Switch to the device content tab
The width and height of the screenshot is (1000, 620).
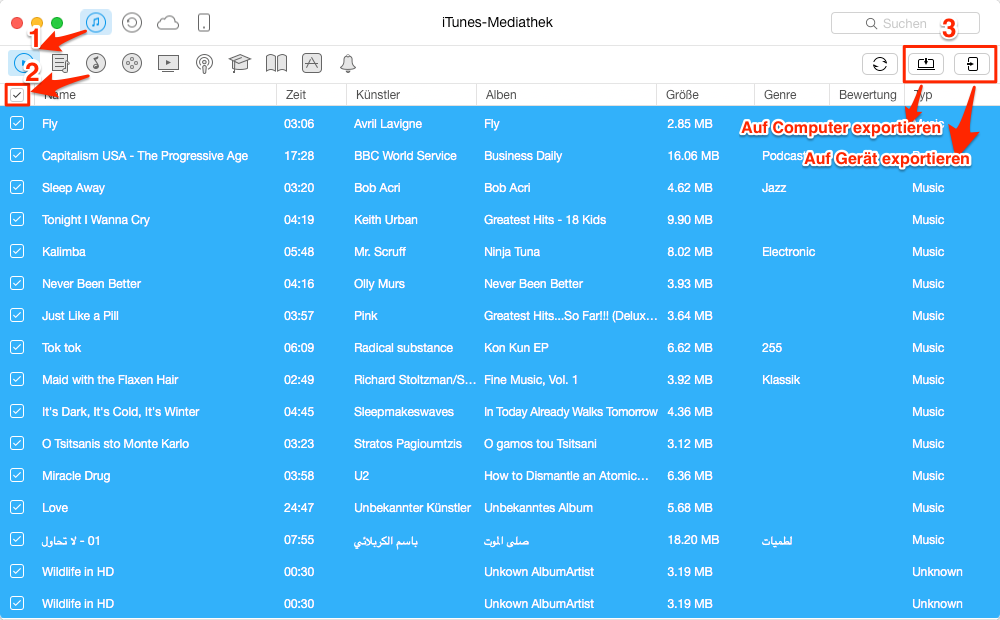tap(203, 23)
